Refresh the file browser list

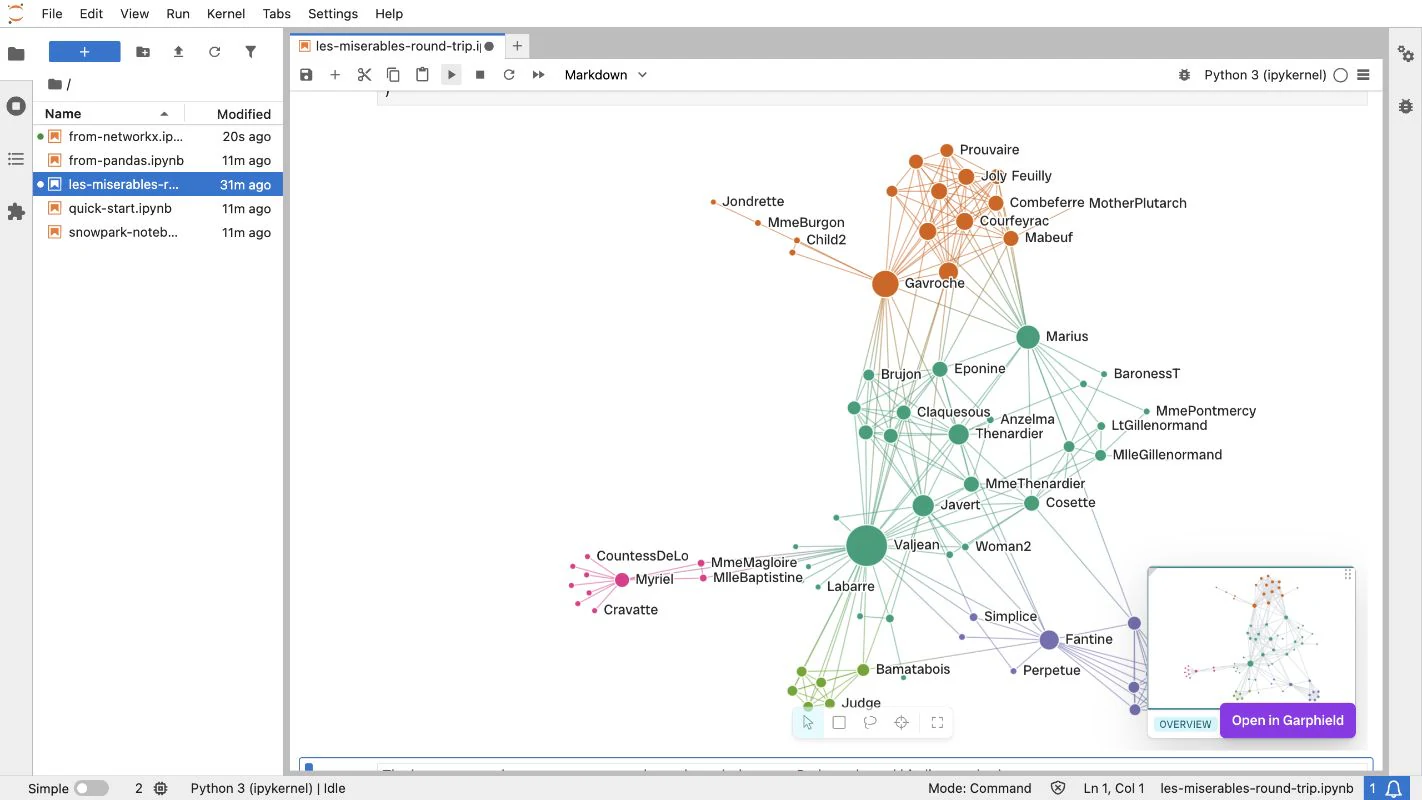[214, 52]
